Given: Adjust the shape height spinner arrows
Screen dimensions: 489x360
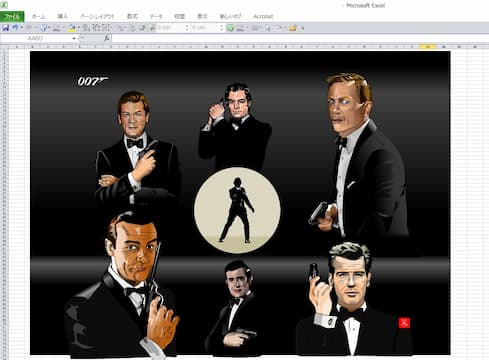Looking at the screenshot, I should click(x=187, y=28).
